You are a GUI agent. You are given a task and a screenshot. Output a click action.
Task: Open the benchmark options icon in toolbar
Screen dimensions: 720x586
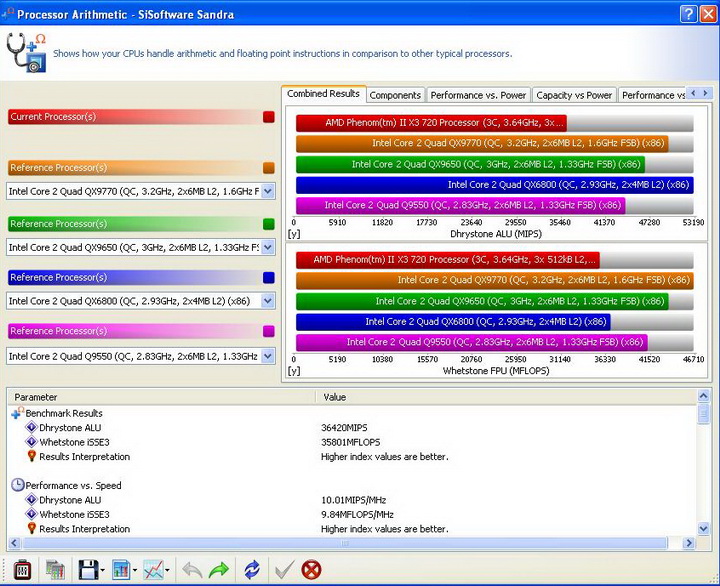tap(22, 570)
